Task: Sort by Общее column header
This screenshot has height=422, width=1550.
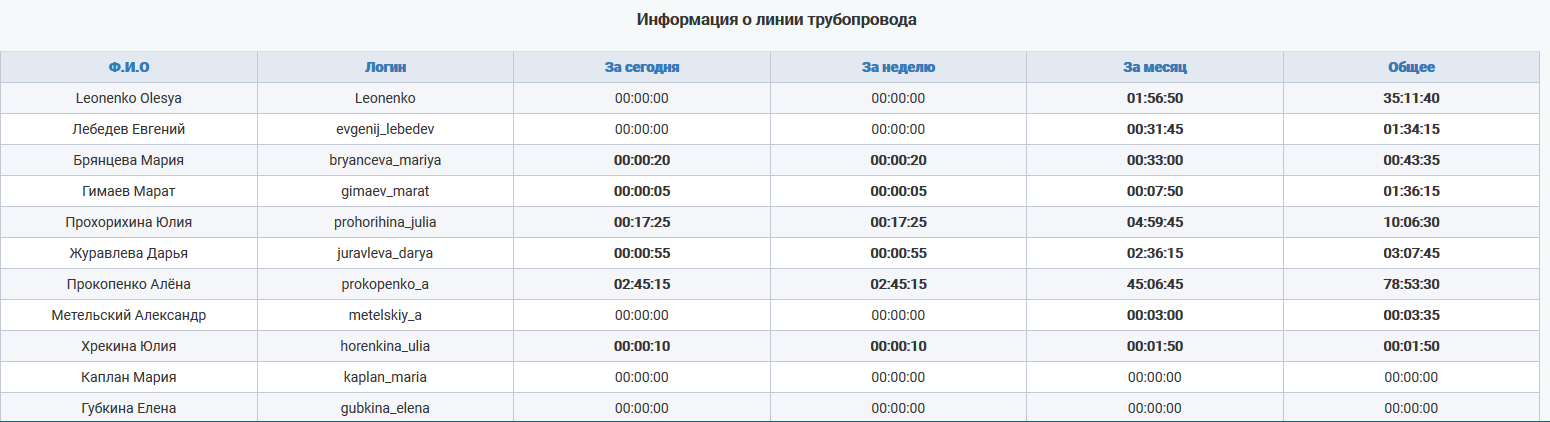Action: (1411, 67)
